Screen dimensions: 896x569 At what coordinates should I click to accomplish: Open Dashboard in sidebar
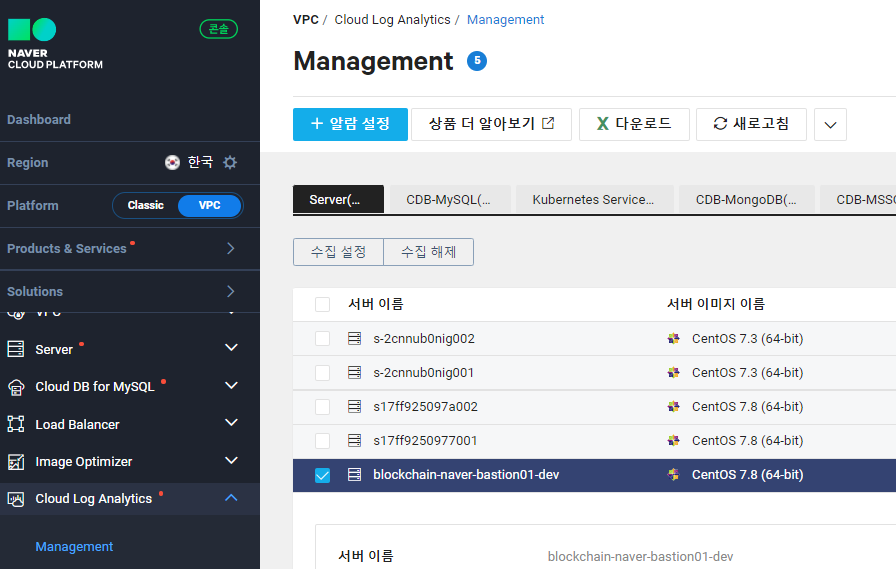tap(39, 119)
